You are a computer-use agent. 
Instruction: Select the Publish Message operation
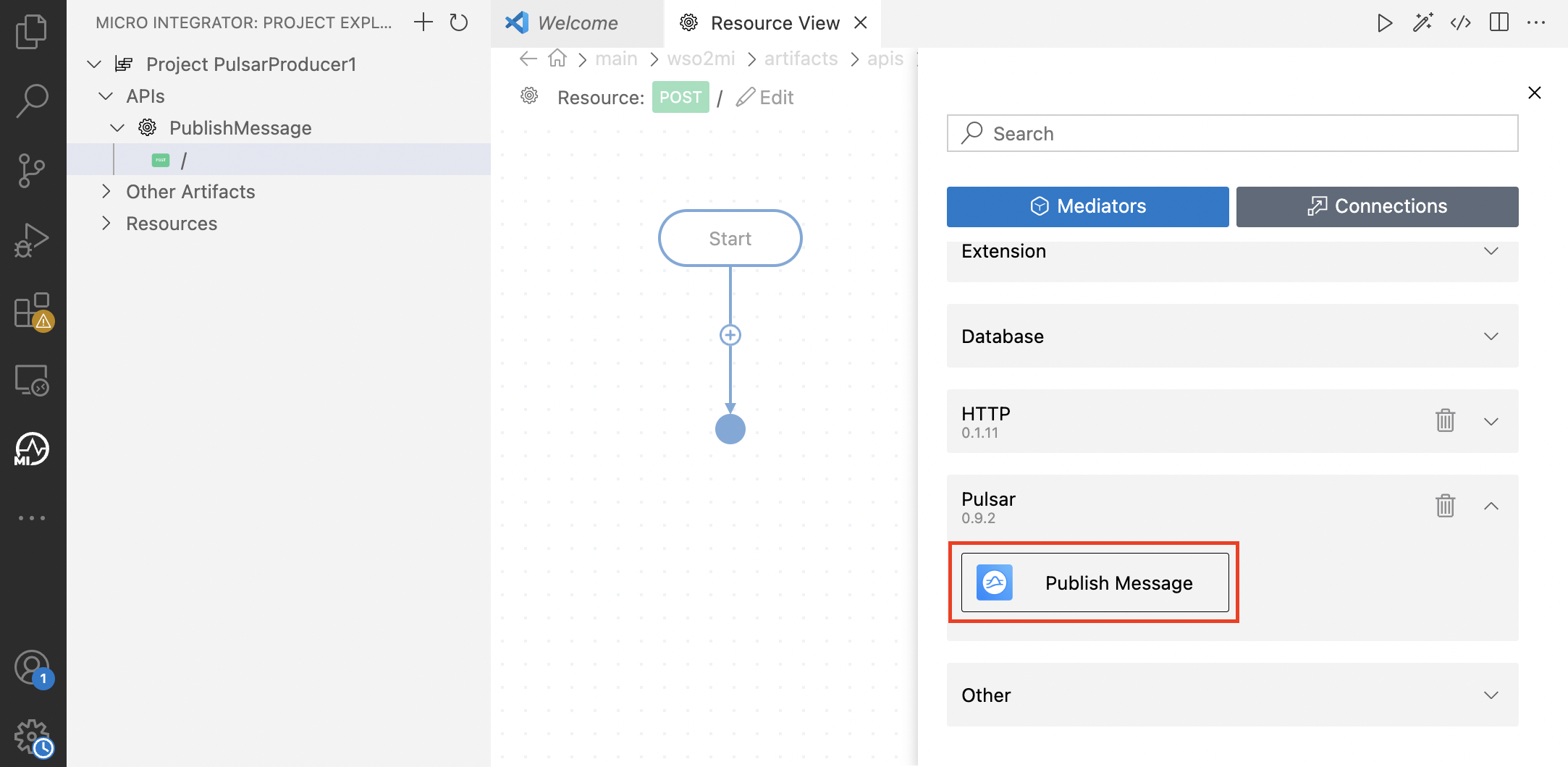tap(1095, 582)
